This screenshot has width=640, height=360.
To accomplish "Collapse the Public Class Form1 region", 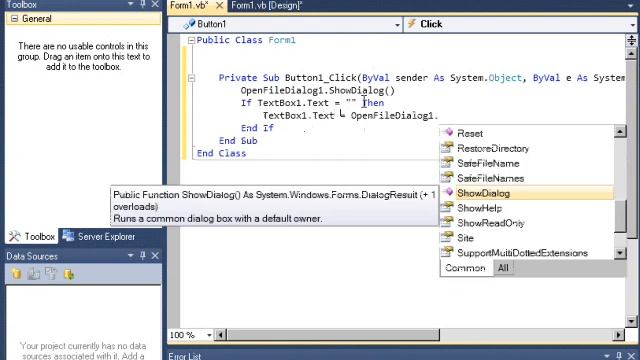I will pyautogui.click(x=191, y=40).
